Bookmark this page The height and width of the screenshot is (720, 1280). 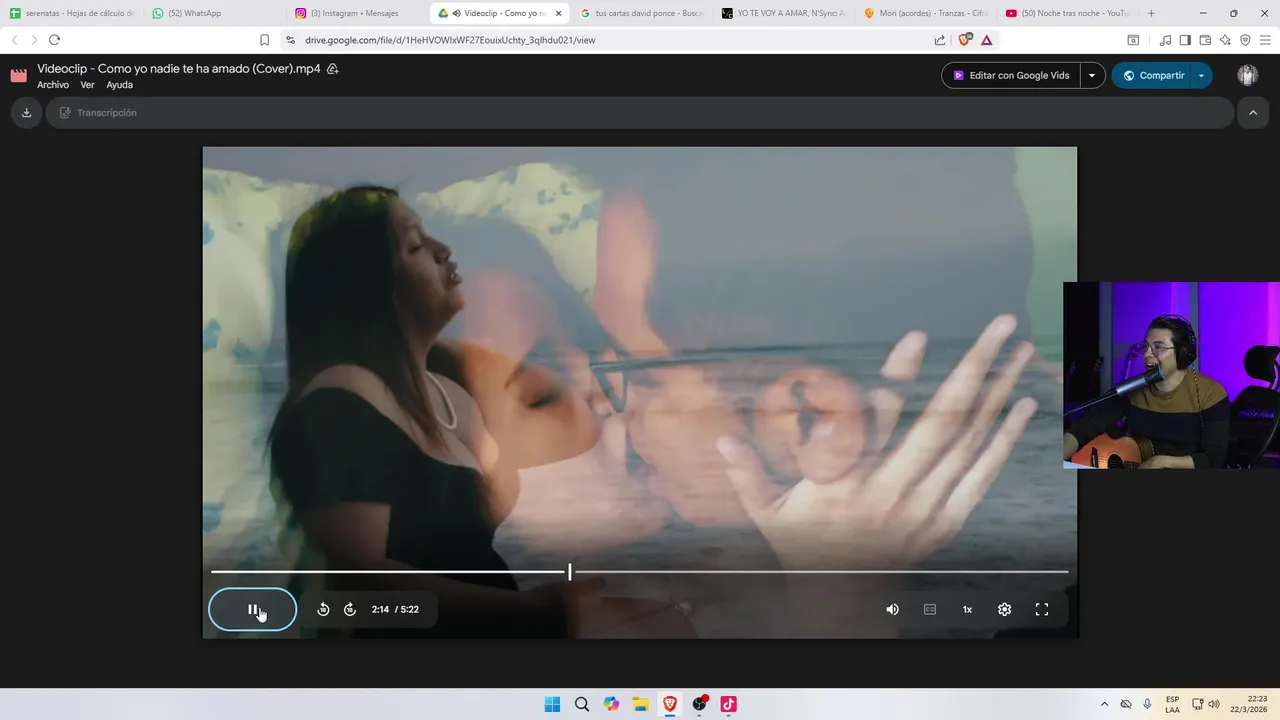264,40
